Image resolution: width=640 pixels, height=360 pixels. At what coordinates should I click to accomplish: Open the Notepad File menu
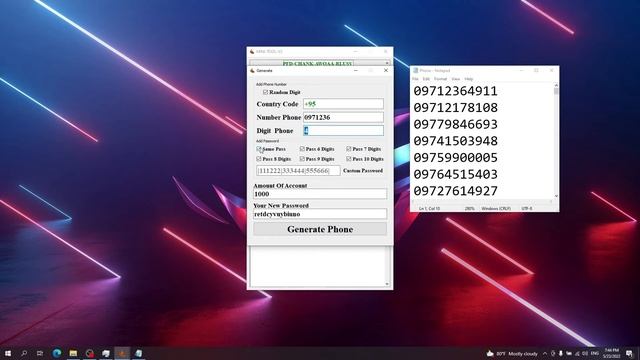(x=416, y=79)
